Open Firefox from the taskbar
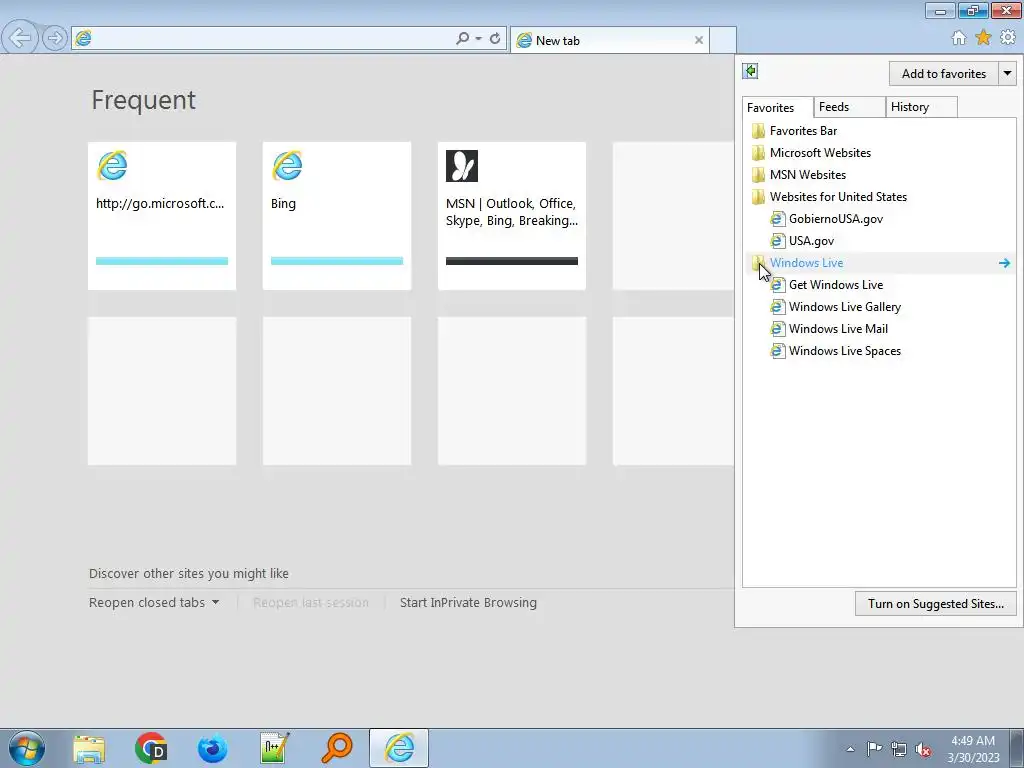Screen dimensions: 1024x768 point(213,748)
